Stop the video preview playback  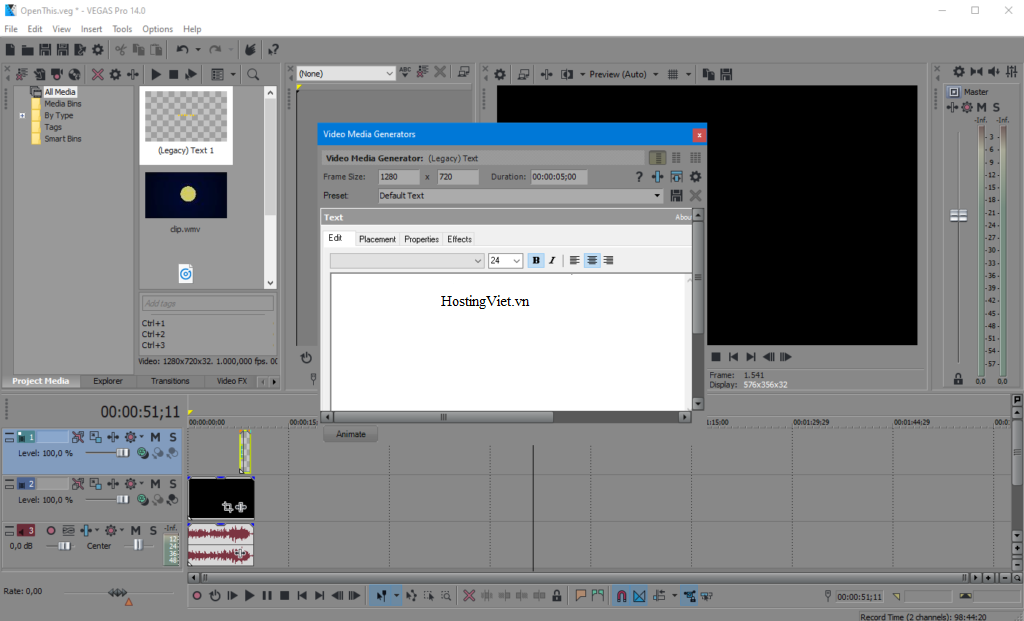[716, 357]
